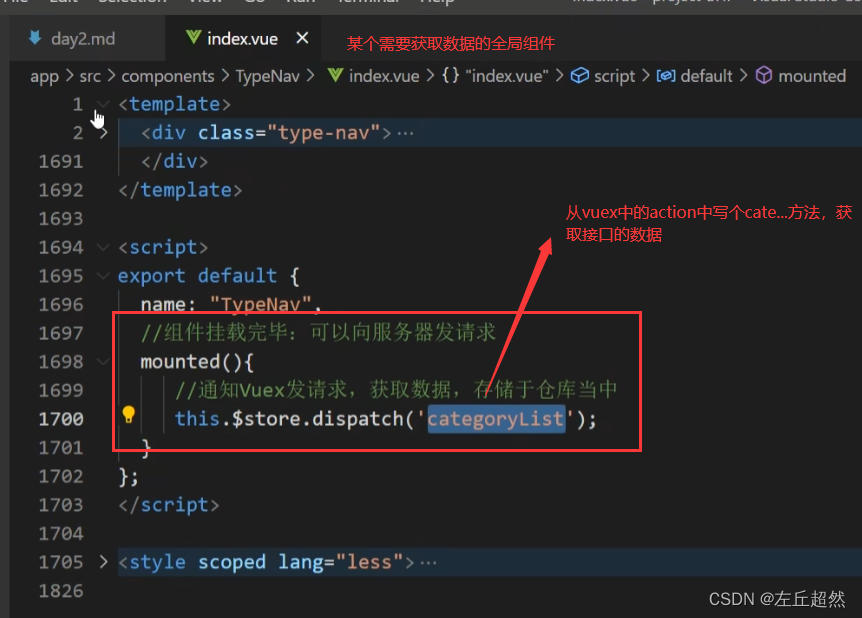This screenshot has width=862, height=618.
Task: Click the opening <script> tag text
Action: 163,247
